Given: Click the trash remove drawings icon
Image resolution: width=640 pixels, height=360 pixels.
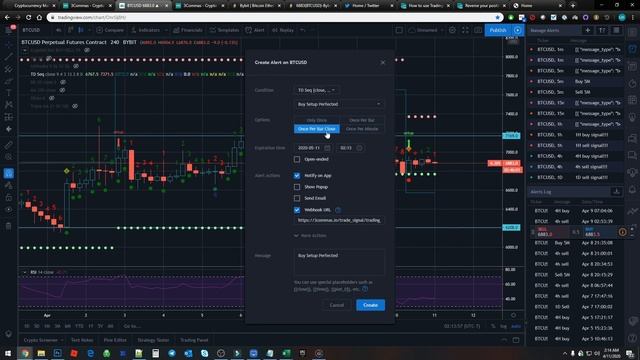Looking at the screenshot, I should (9, 226).
